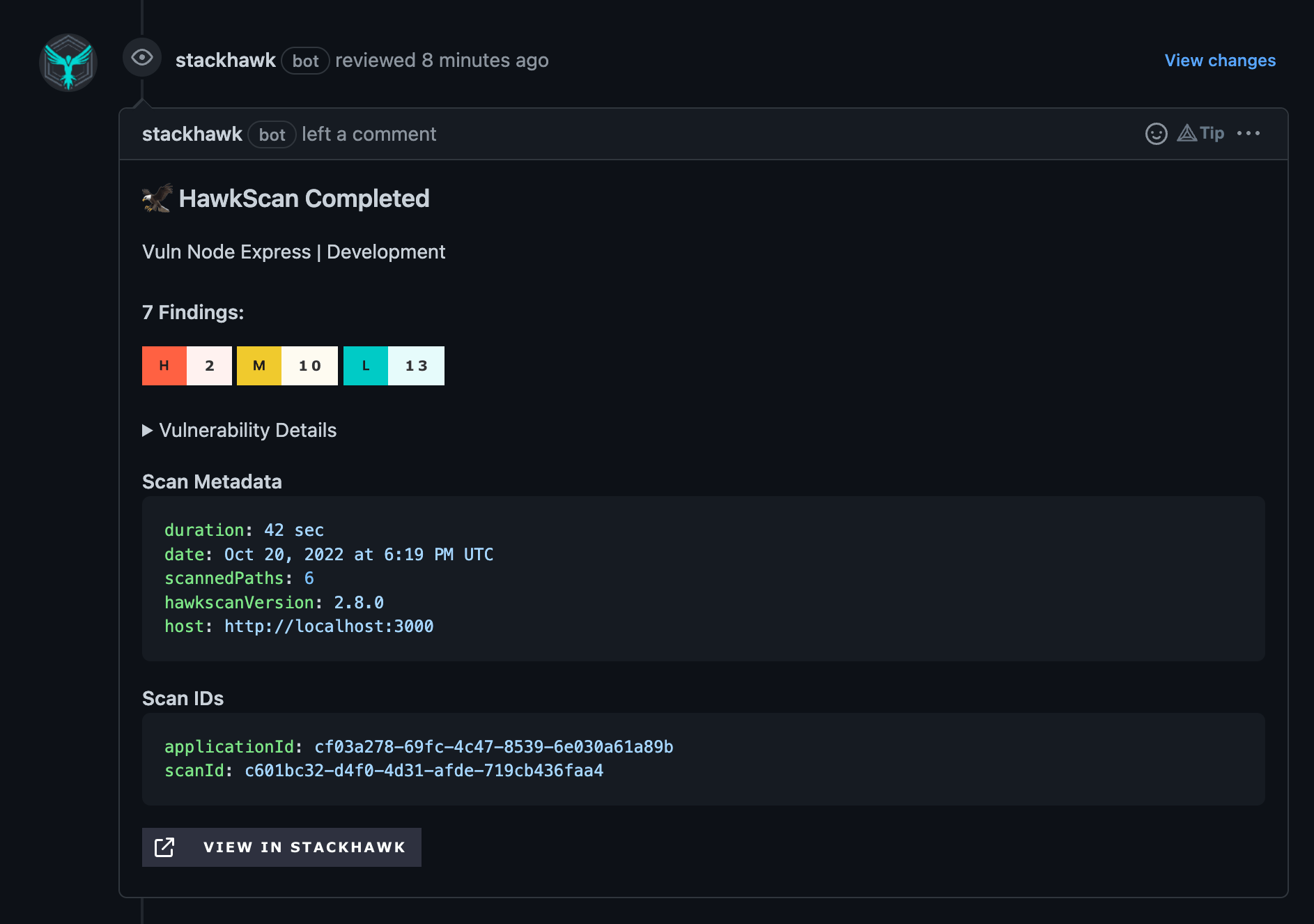Open the View changes link
Viewport: 1314px width, 924px height.
point(1219,61)
